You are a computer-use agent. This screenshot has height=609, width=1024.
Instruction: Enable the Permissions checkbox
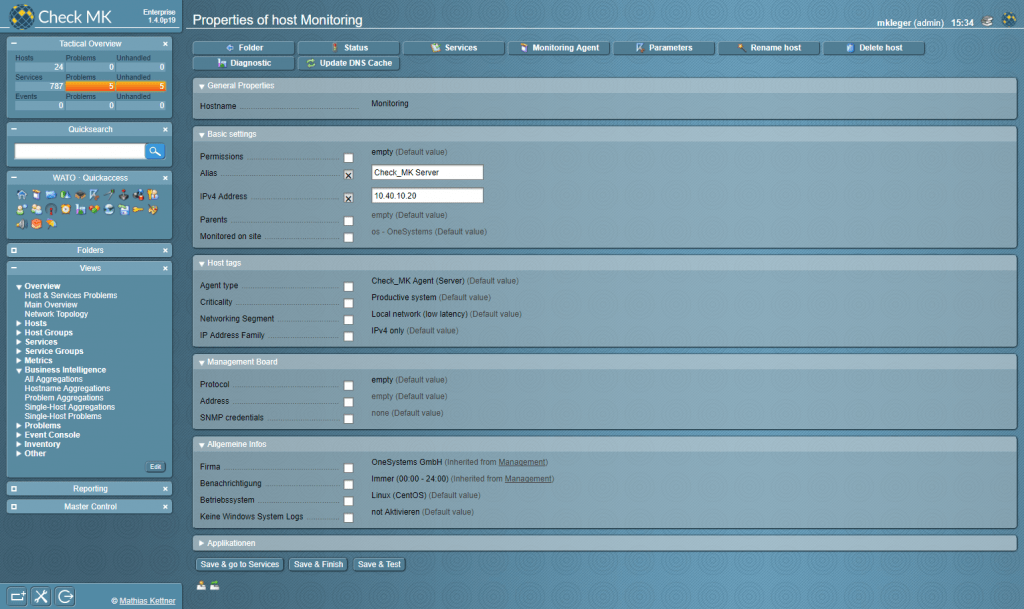tap(348, 158)
